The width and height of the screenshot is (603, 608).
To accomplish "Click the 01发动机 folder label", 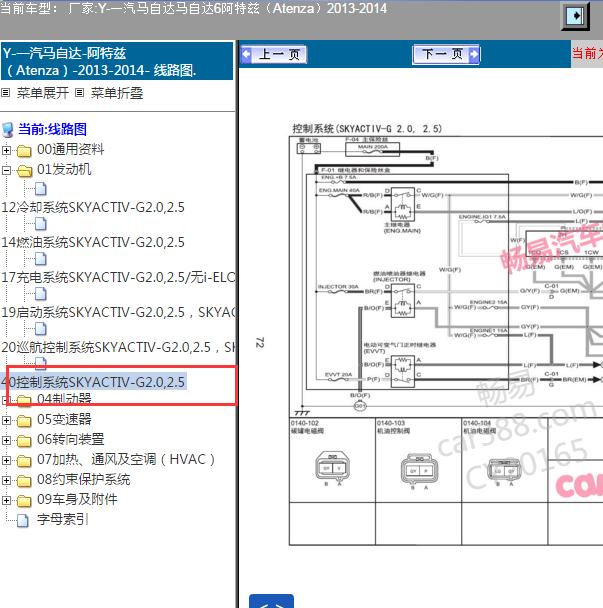I will point(64,169).
